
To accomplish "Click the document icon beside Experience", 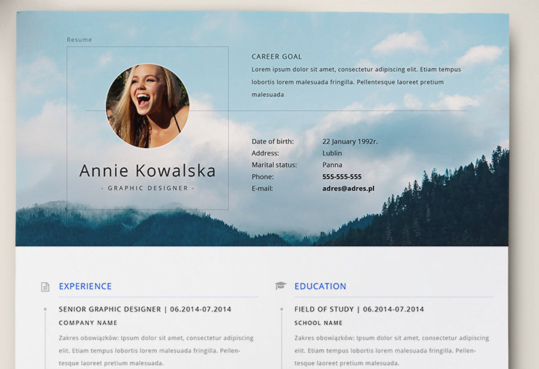I will click(x=45, y=286).
